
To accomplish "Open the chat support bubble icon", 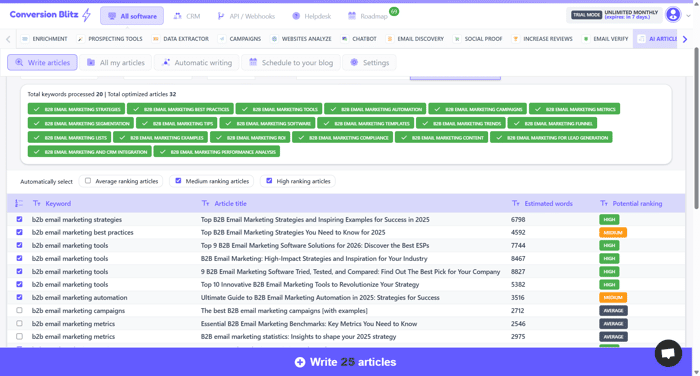I will click(668, 353).
